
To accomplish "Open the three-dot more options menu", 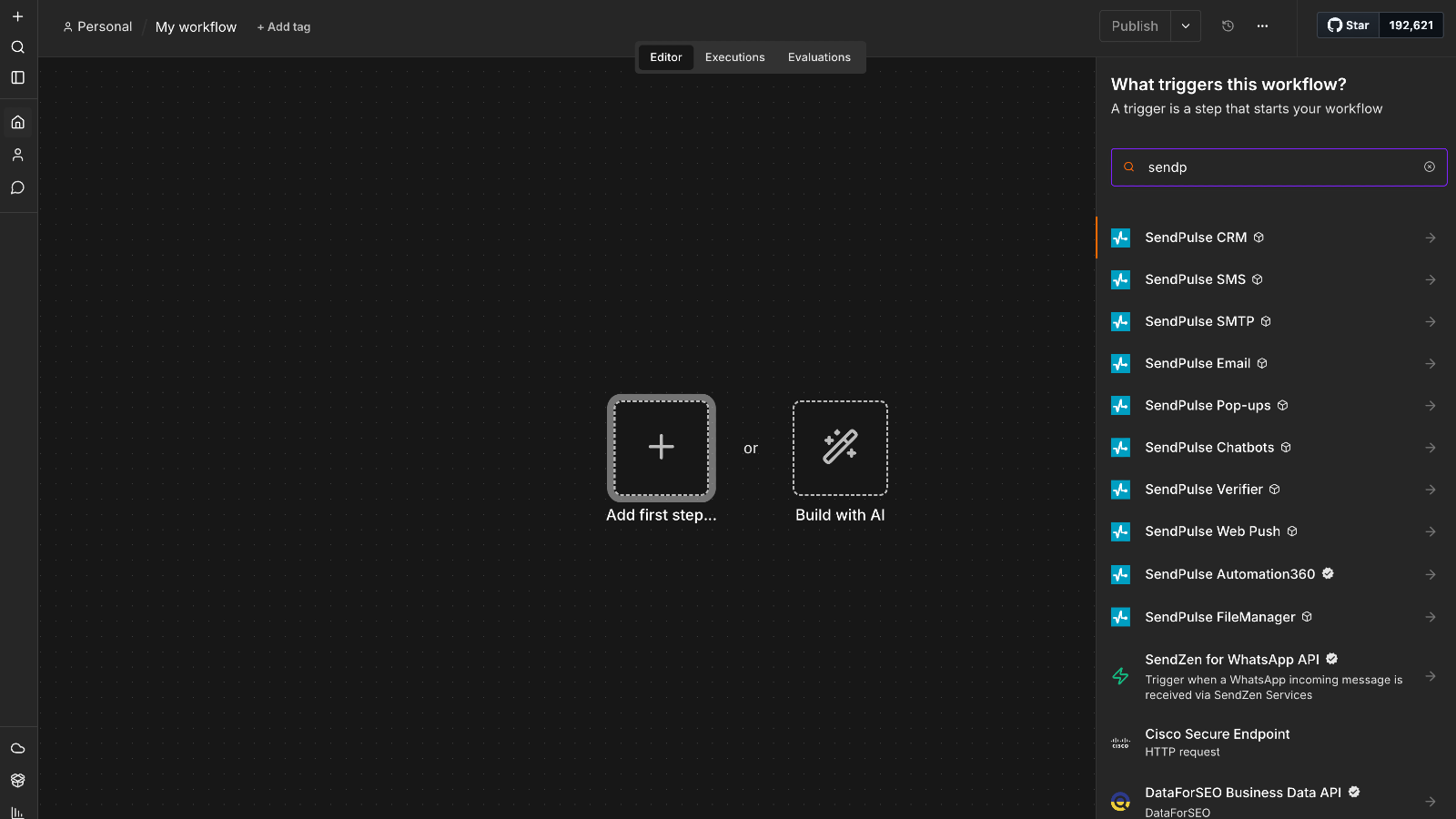I will point(1262,26).
